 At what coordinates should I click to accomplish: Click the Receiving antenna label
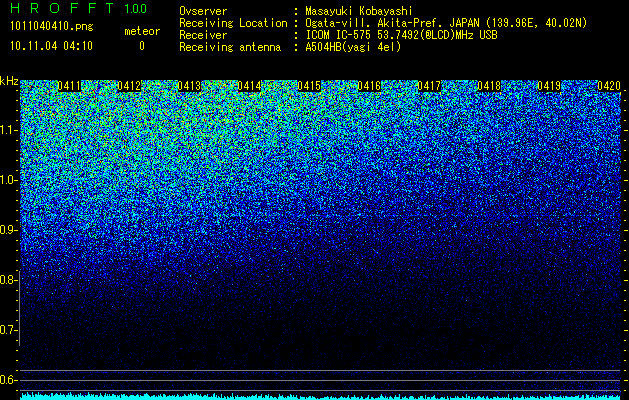[230, 47]
